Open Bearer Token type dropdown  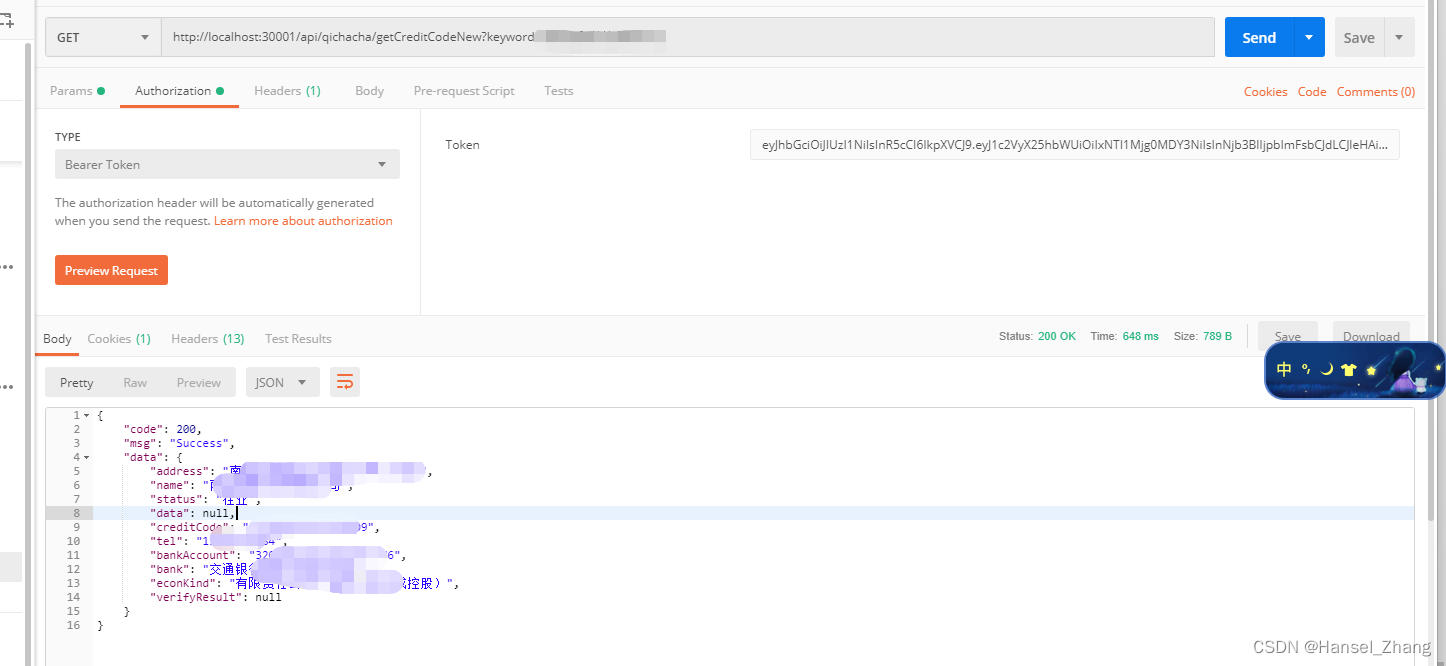[x=227, y=164]
